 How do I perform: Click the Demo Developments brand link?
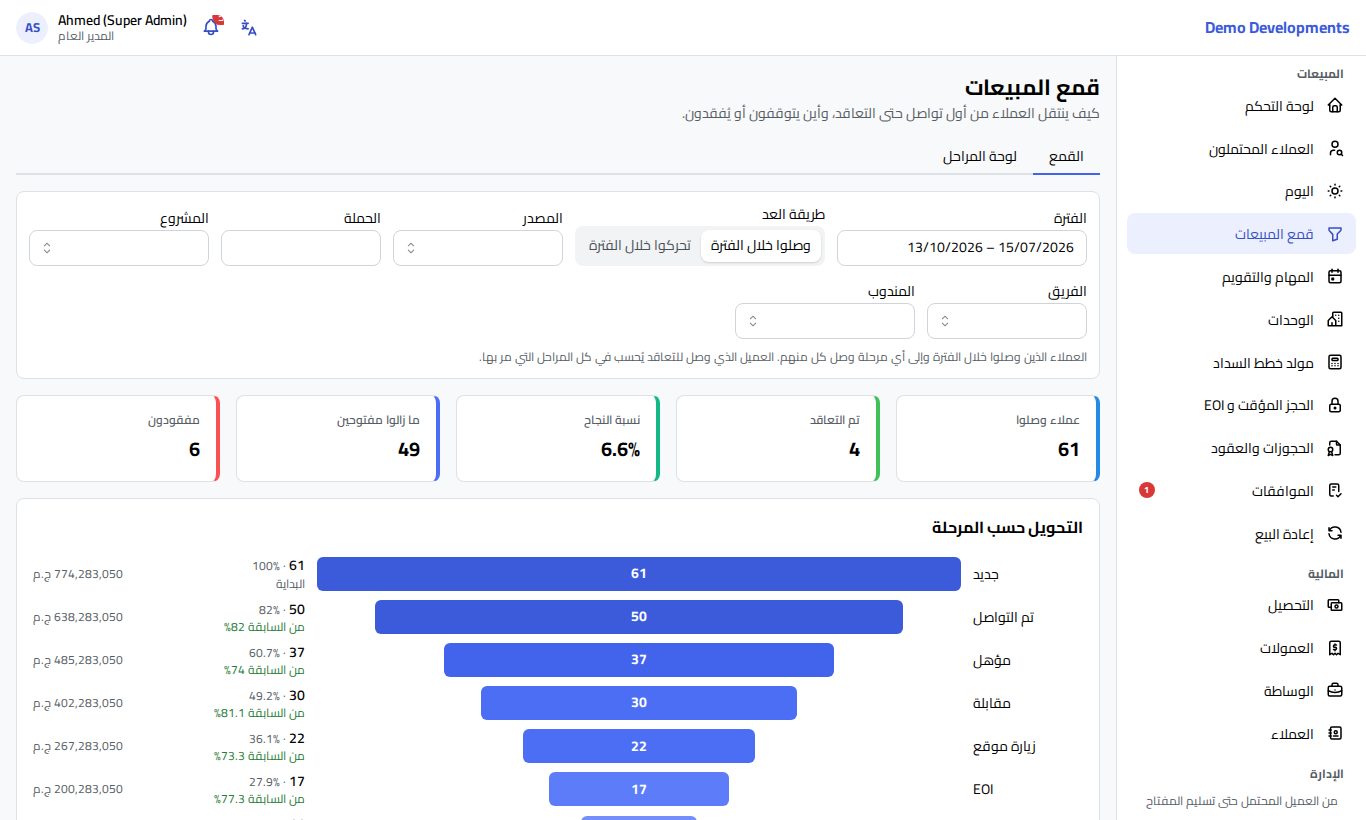point(1277,28)
